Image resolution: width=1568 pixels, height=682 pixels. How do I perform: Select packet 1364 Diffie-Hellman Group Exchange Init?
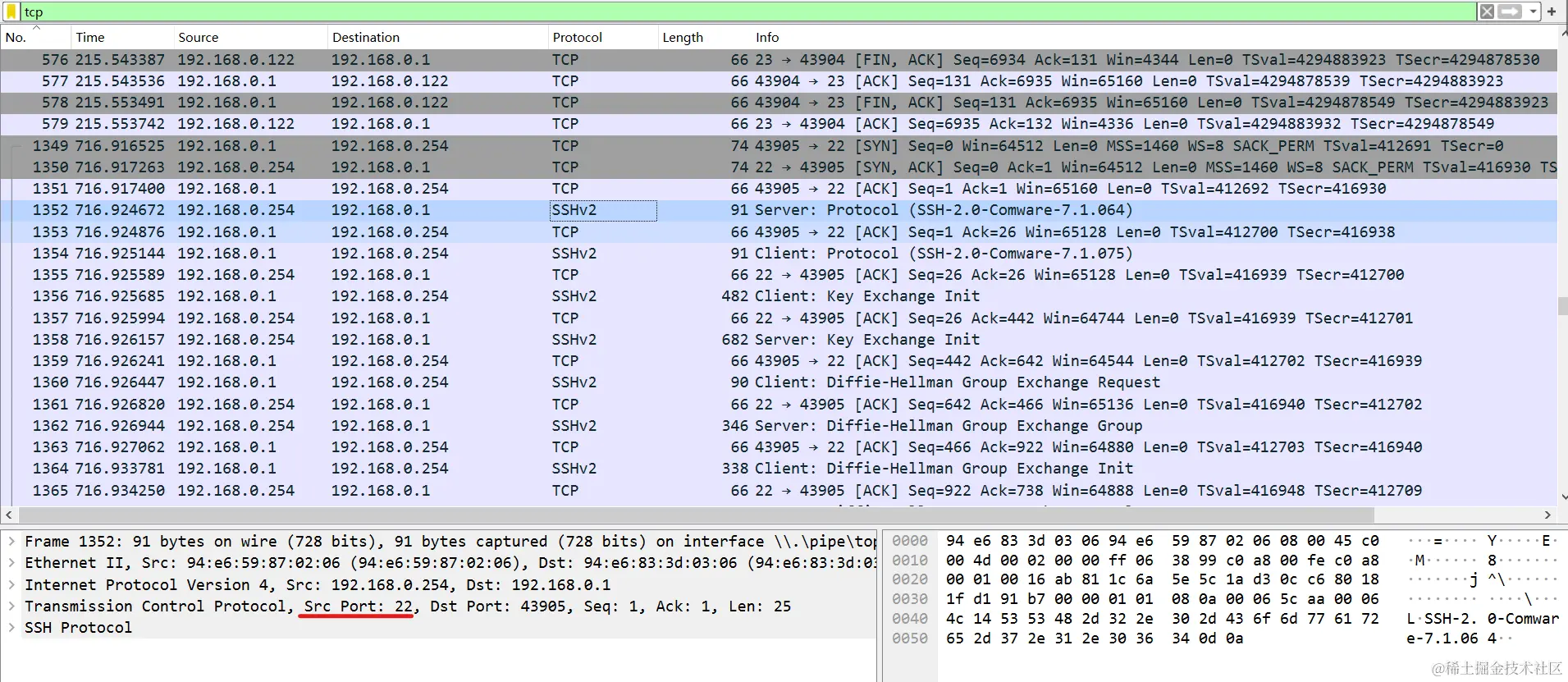(779, 469)
